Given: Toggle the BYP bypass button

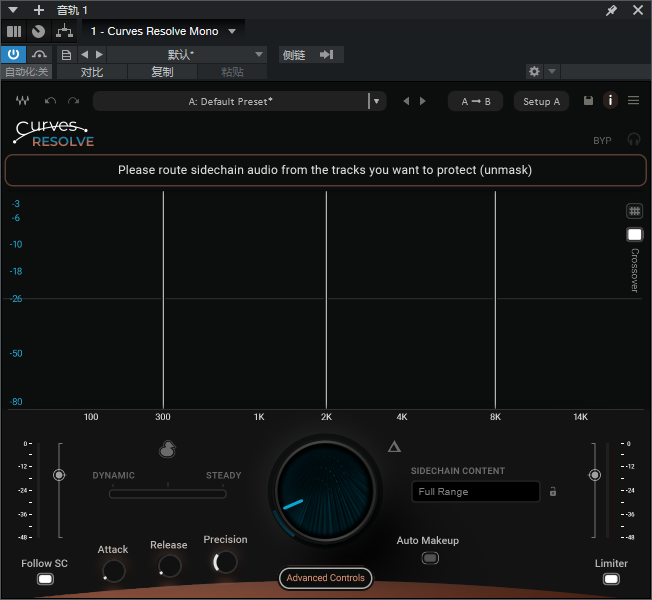Looking at the screenshot, I should (x=602, y=141).
